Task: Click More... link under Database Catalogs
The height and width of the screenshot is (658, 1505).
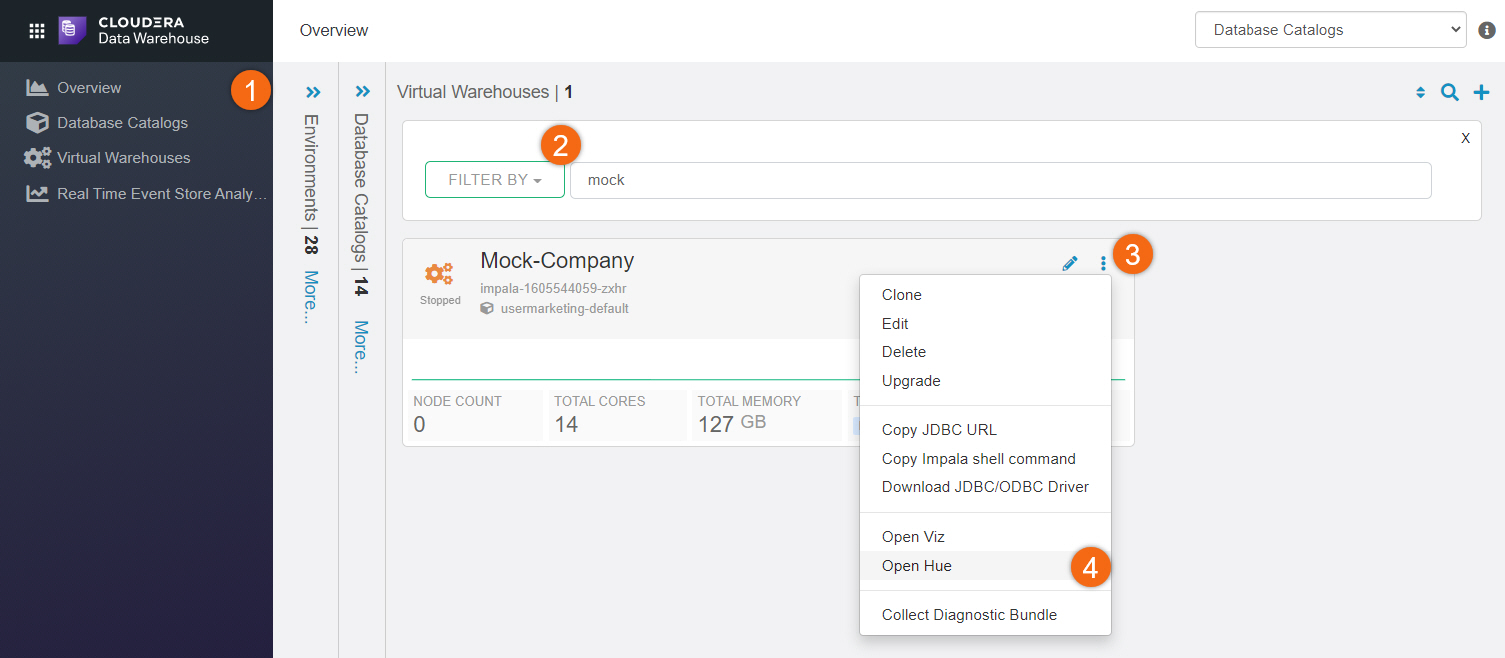Action: [x=361, y=347]
